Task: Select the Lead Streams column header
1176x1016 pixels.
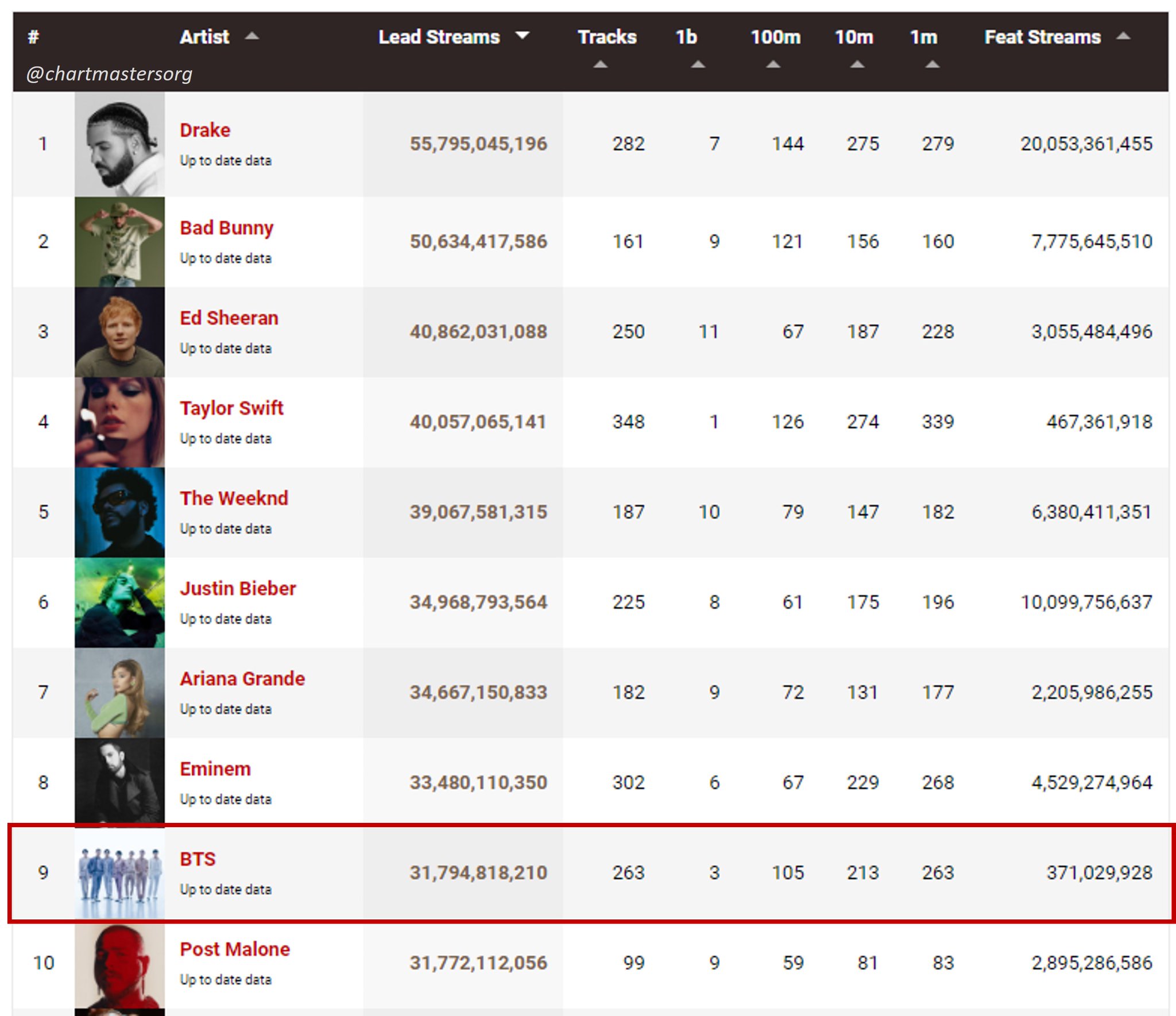Action: (438, 36)
